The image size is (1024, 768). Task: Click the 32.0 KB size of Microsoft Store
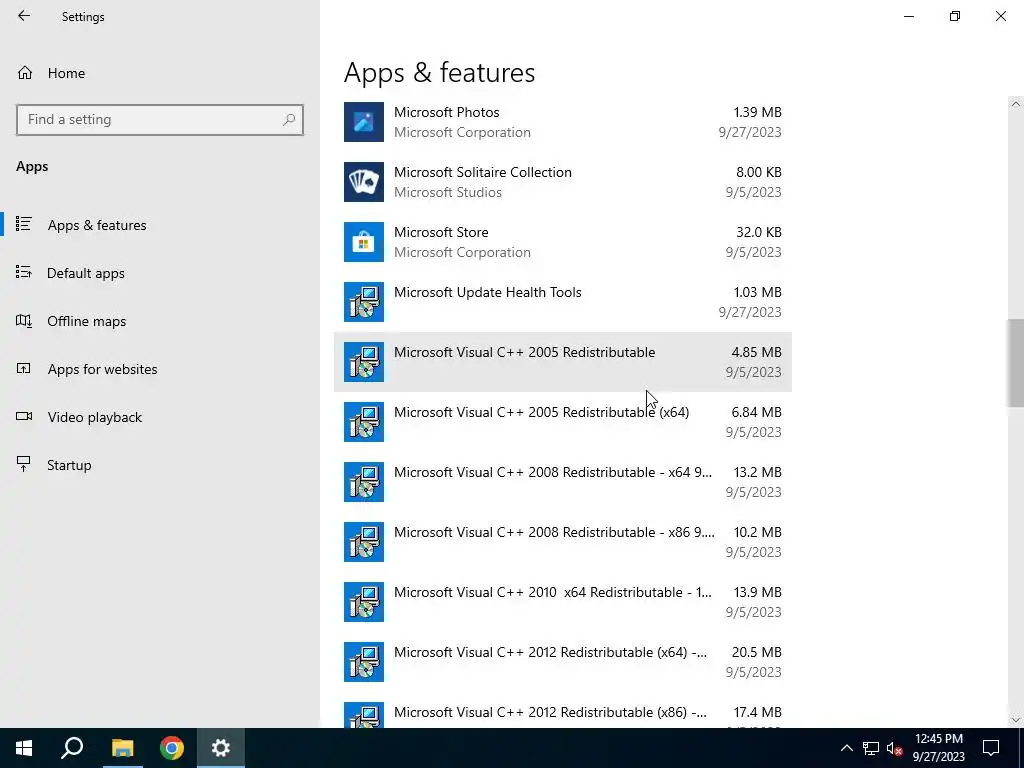coord(758,232)
